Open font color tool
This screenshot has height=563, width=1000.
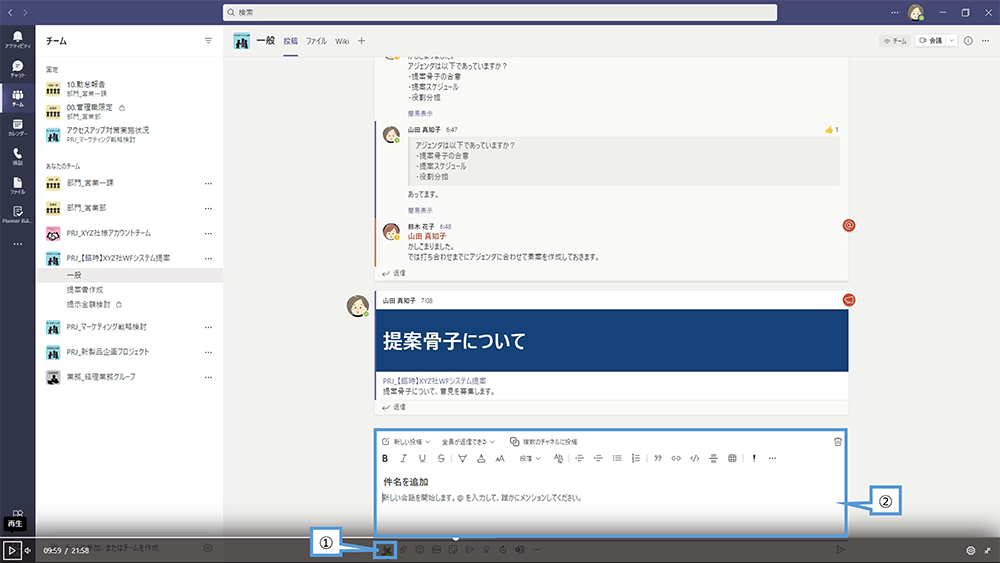[481, 458]
